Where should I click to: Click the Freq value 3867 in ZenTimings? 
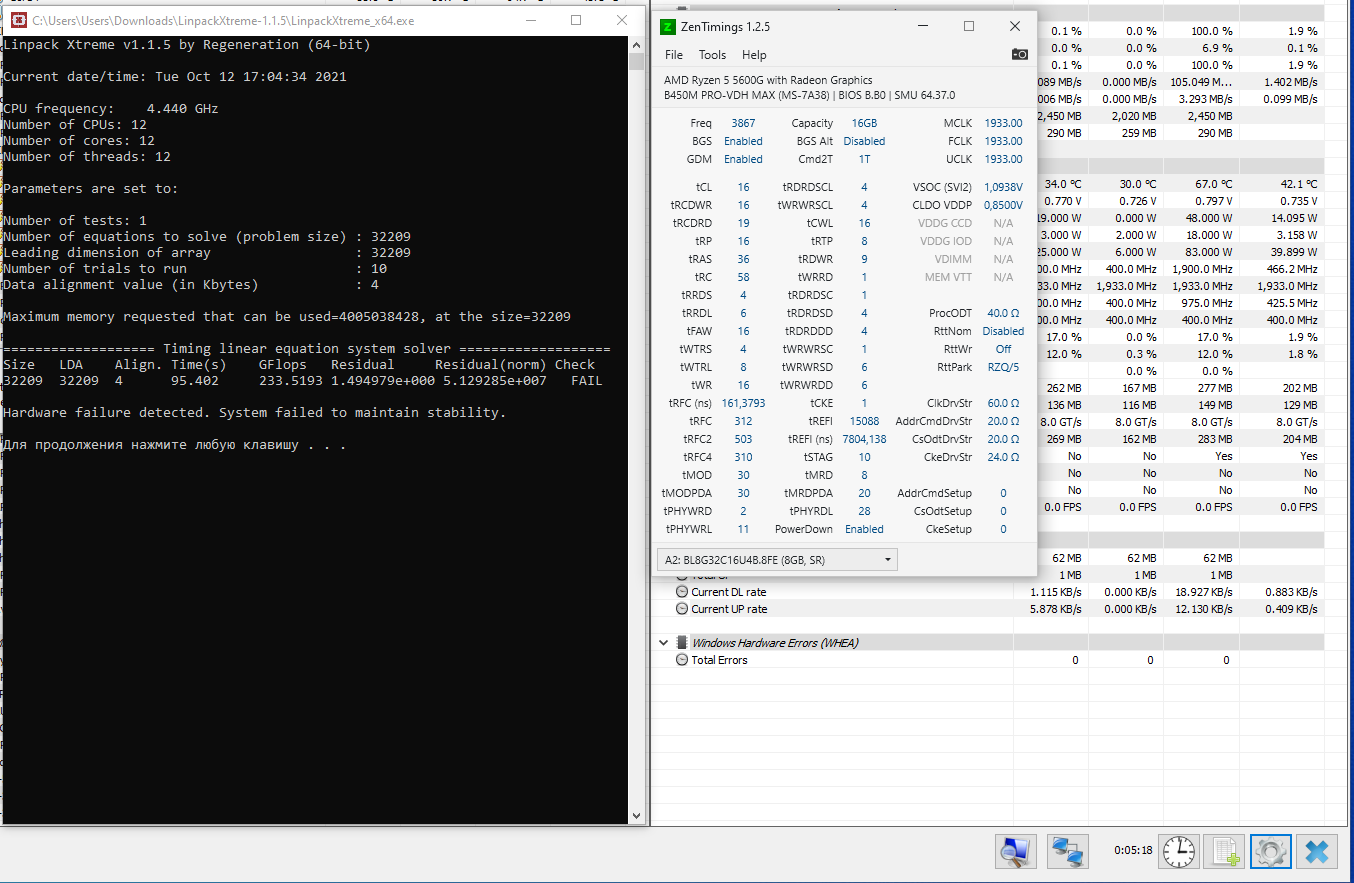click(x=743, y=123)
